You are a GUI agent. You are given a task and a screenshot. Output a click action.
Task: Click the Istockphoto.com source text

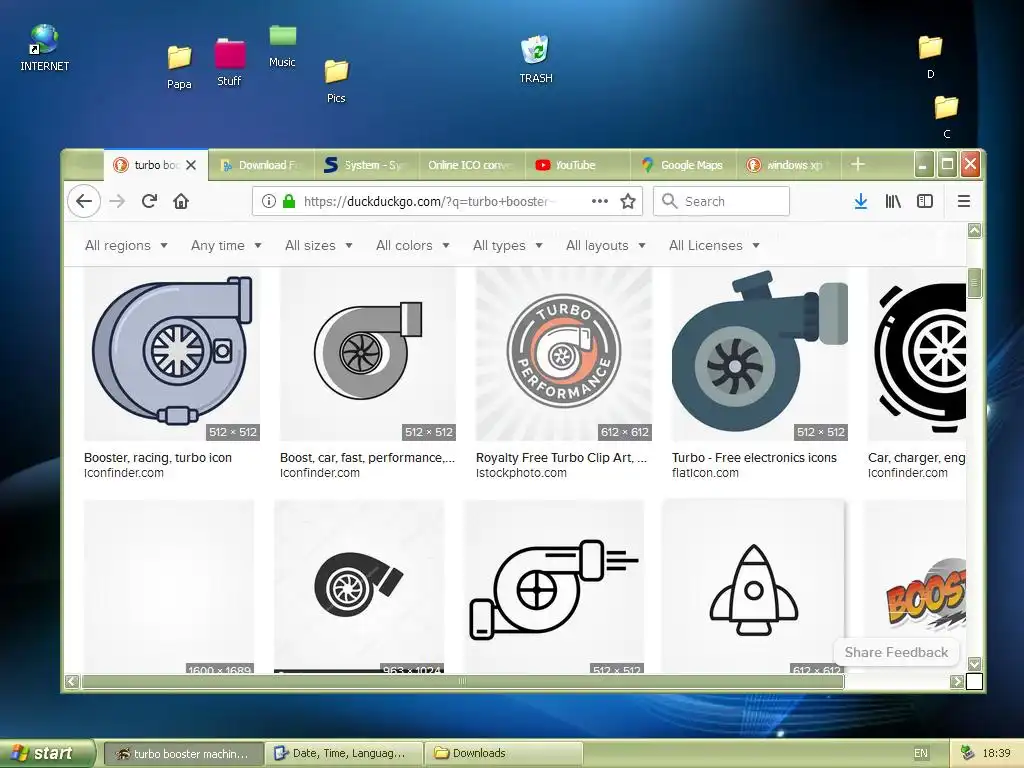521,473
